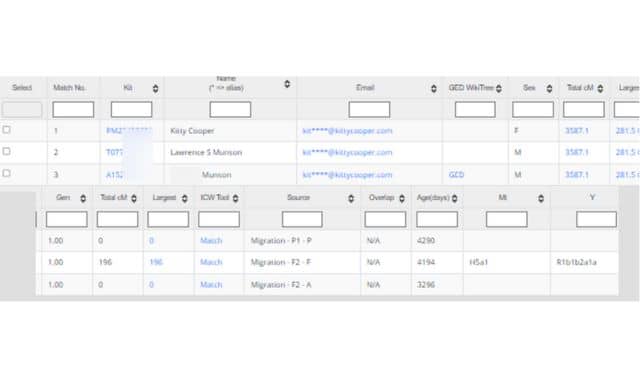
Task: Sort lower table by Gen arrows
Action: (83, 198)
